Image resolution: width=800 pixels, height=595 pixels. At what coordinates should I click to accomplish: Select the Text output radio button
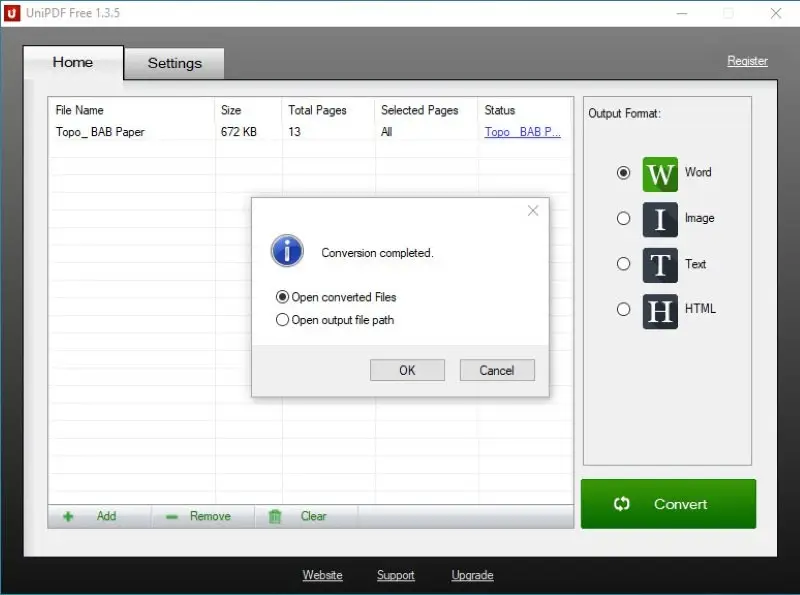[x=623, y=264]
